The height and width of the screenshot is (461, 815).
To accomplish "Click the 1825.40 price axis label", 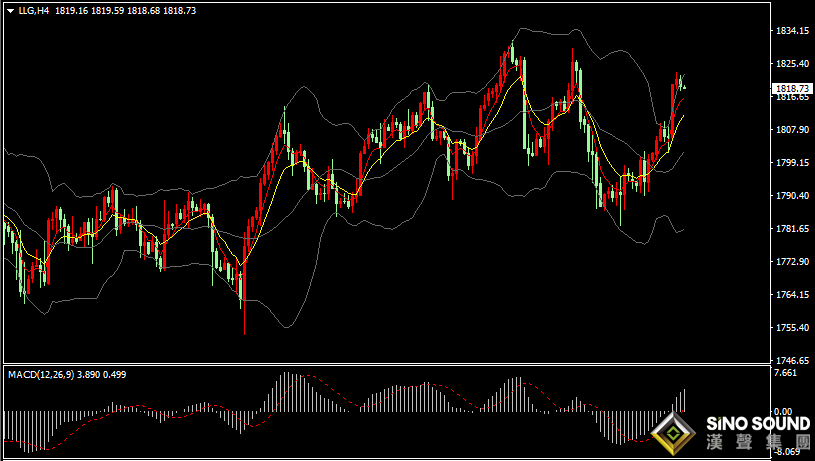I will pyautogui.click(x=793, y=63).
